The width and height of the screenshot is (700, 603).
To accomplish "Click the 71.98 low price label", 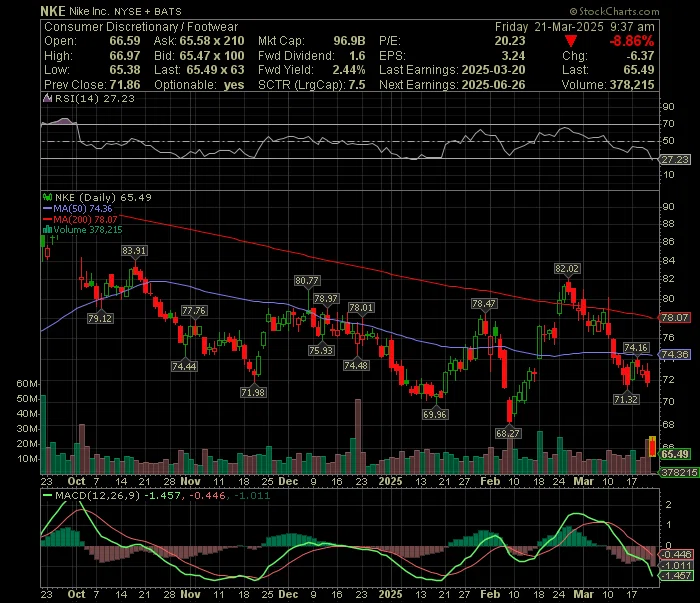I will [253, 393].
